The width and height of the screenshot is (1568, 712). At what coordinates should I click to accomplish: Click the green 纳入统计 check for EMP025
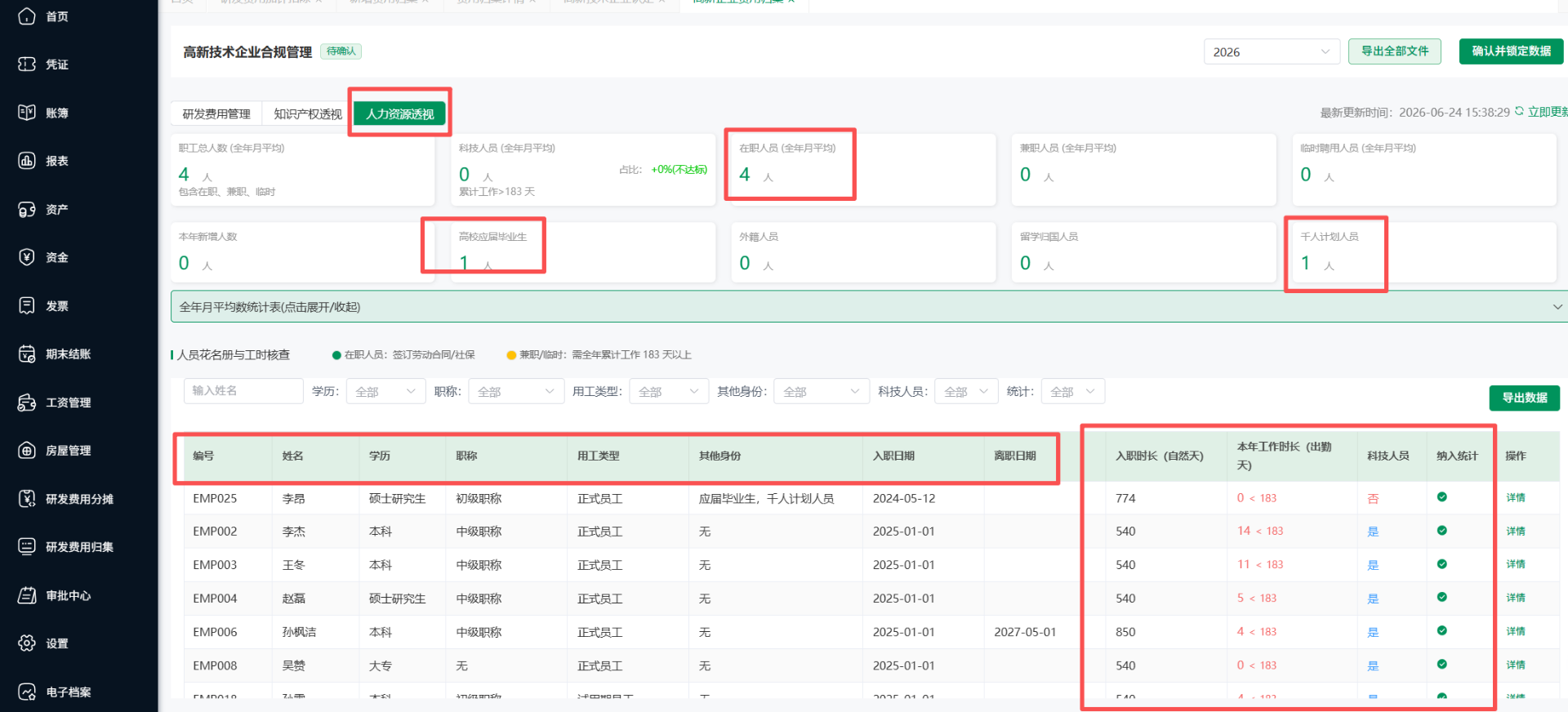tap(1442, 497)
